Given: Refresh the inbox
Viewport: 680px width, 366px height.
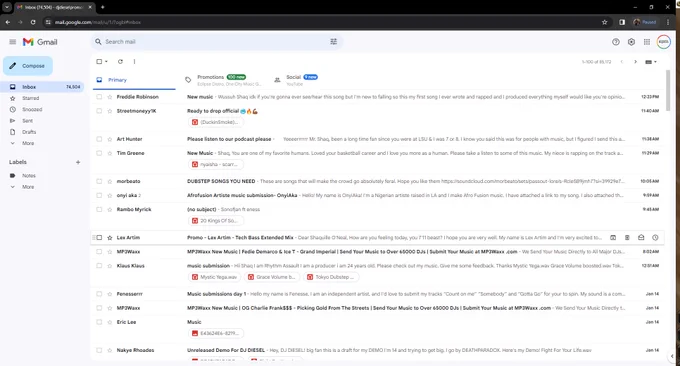Looking at the screenshot, I should [x=120, y=62].
